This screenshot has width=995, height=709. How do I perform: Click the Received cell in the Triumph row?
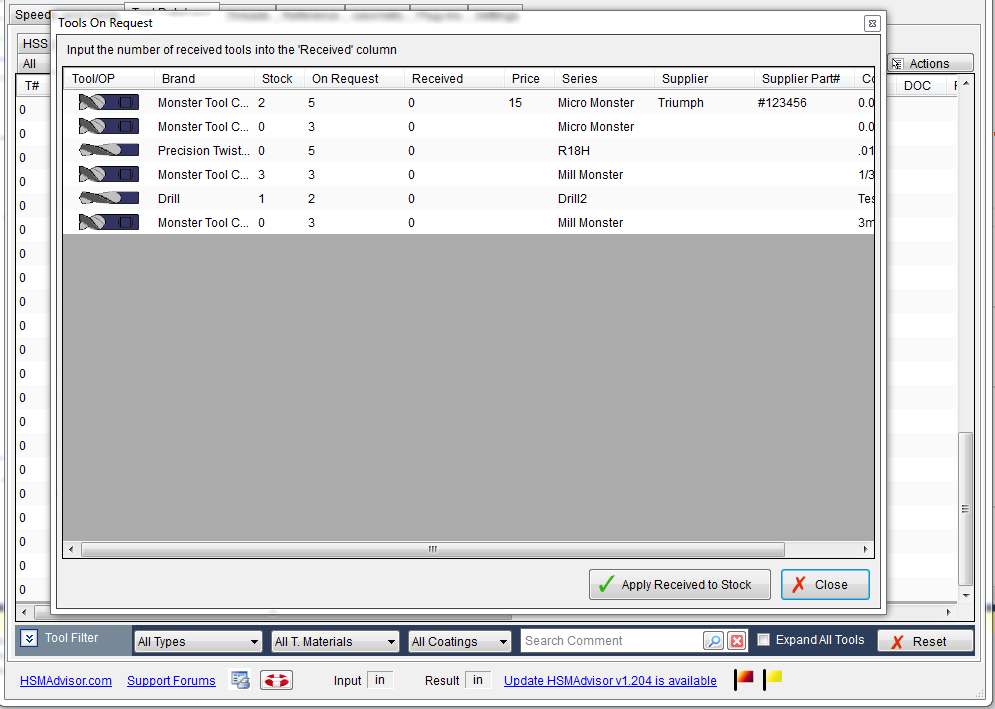tap(454, 103)
